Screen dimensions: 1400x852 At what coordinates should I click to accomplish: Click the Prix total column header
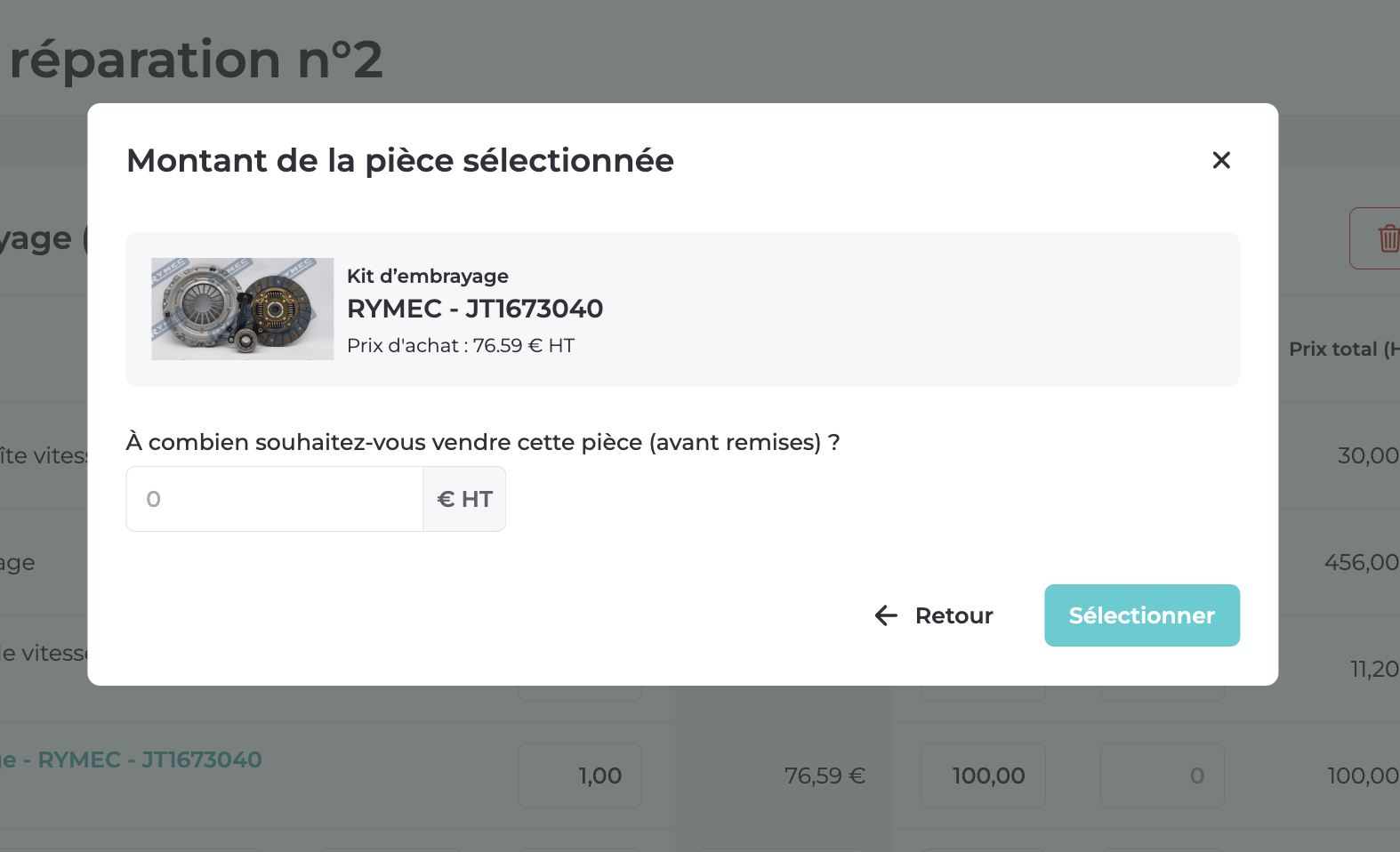(1341, 349)
